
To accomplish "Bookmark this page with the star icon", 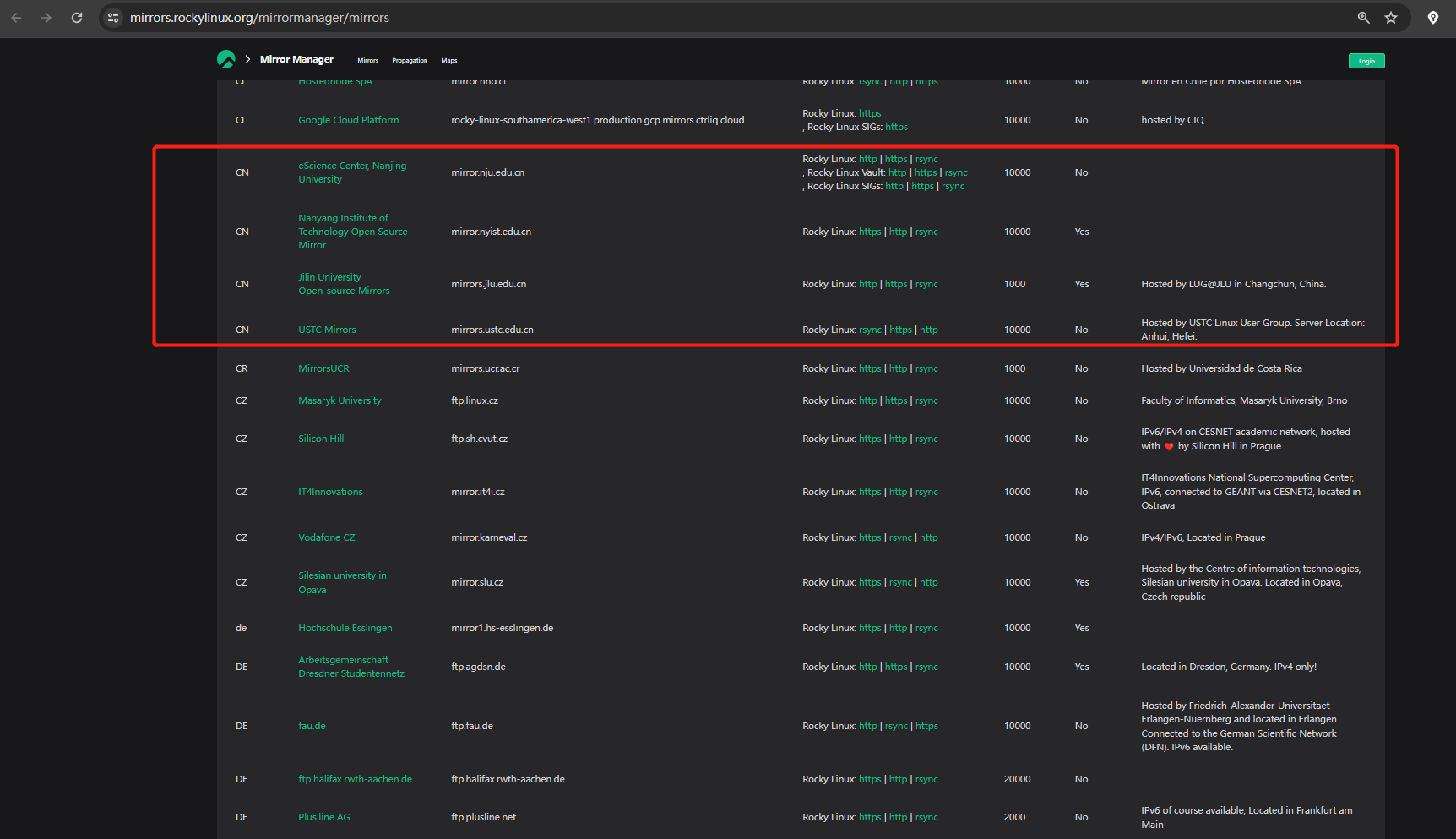I will coord(1391,18).
